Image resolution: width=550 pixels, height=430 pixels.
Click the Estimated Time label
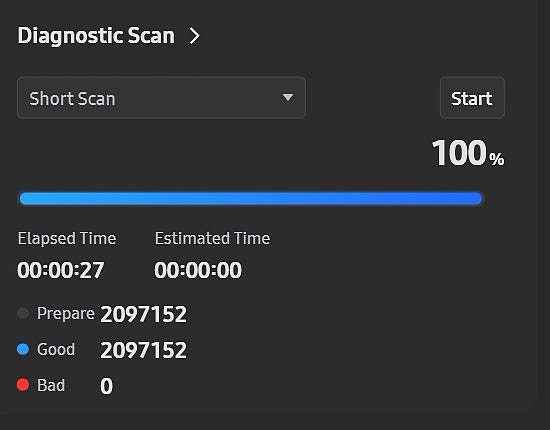click(x=213, y=238)
